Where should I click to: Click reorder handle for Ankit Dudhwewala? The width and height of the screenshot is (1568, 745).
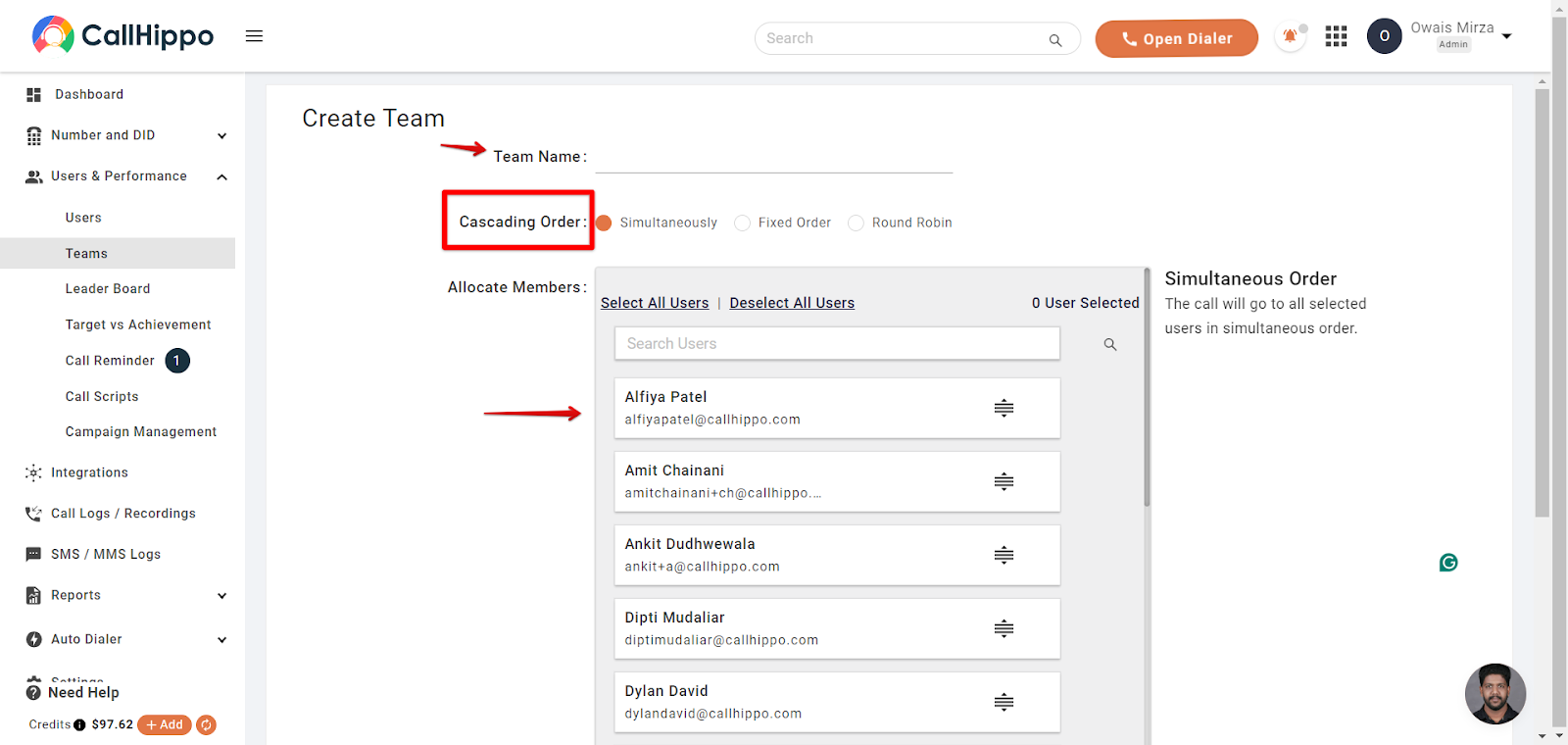1004,555
